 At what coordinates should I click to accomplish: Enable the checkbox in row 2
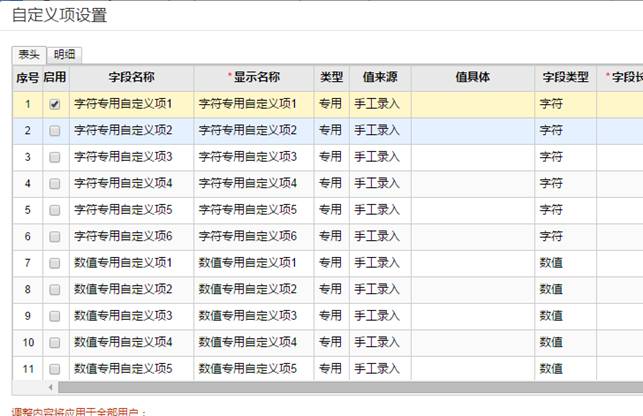pos(55,130)
